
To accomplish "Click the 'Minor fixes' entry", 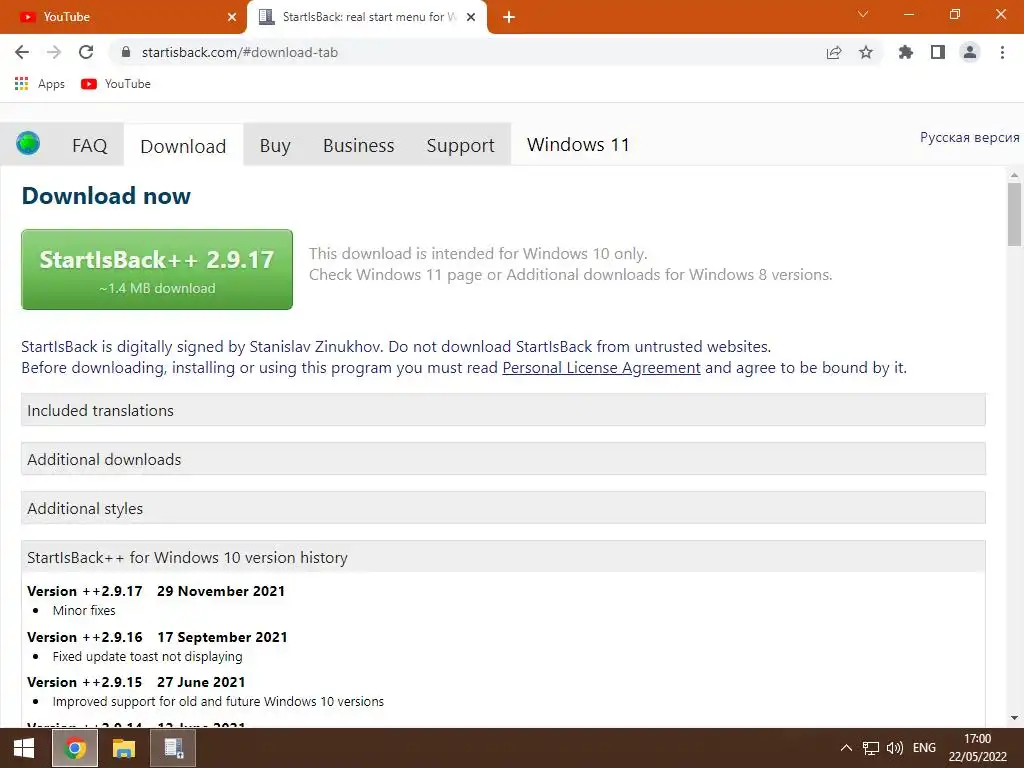I will point(84,611).
